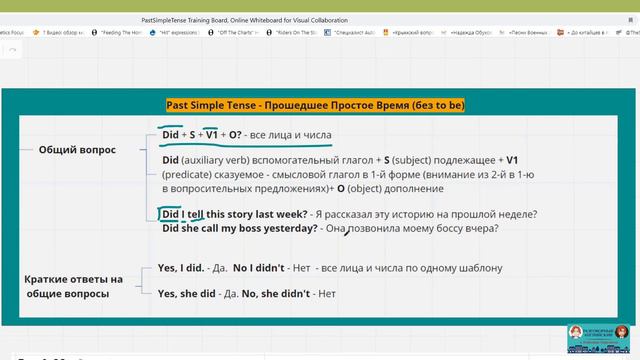Click text "все лица и числа по одному шаблону"
Viewport: 640px width, 360px height.
(412, 268)
